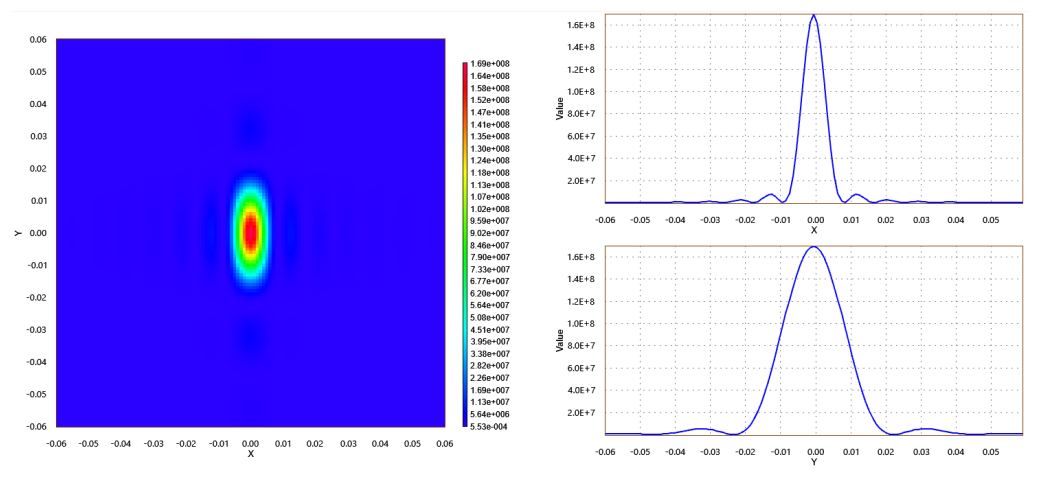The height and width of the screenshot is (483, 1037).
Task: Click the -0.03 tick on the heatmap Y axis
Action: pos(36,329)
